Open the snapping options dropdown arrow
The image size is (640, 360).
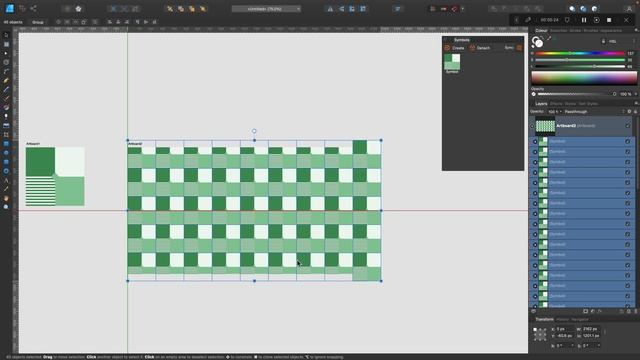coord(462,9)
